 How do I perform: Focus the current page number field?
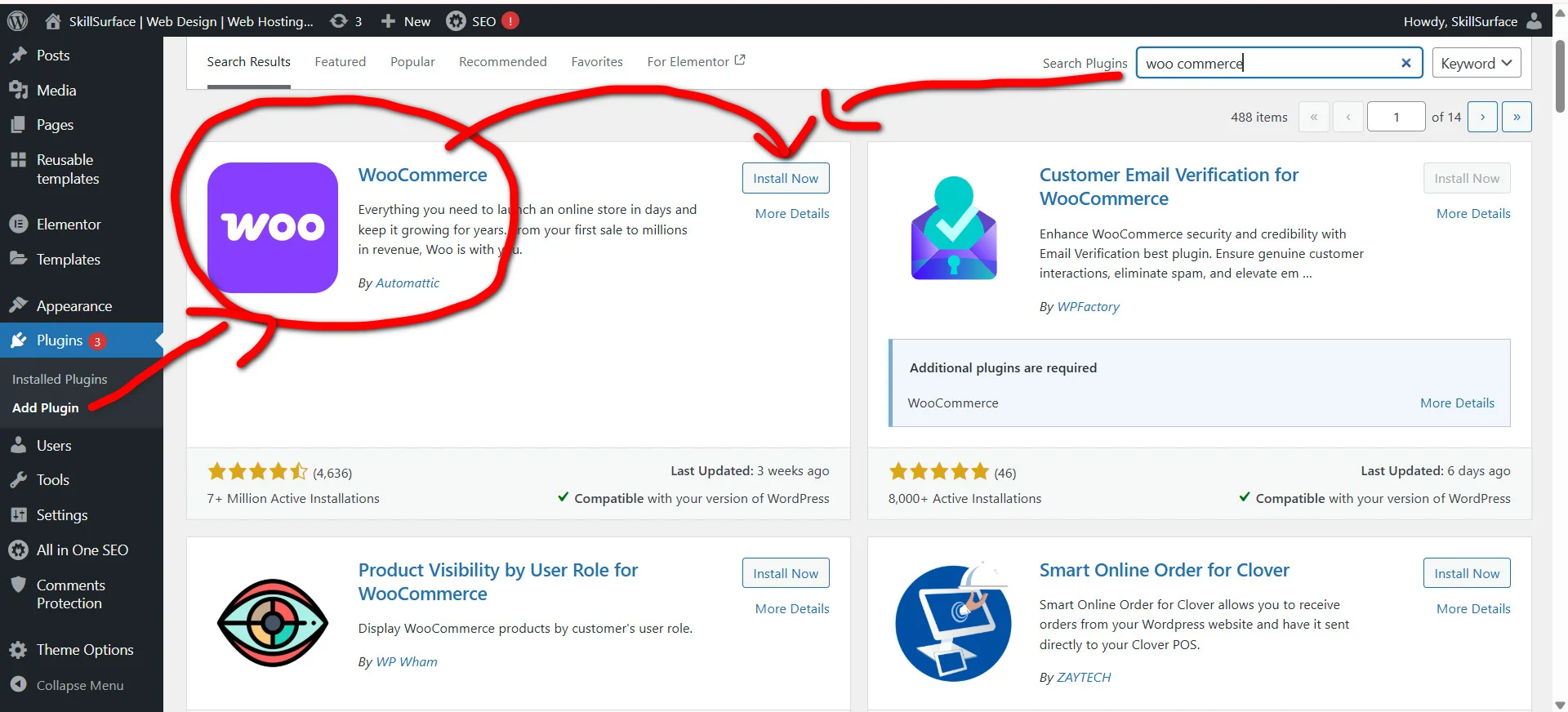coord(1396,117)
